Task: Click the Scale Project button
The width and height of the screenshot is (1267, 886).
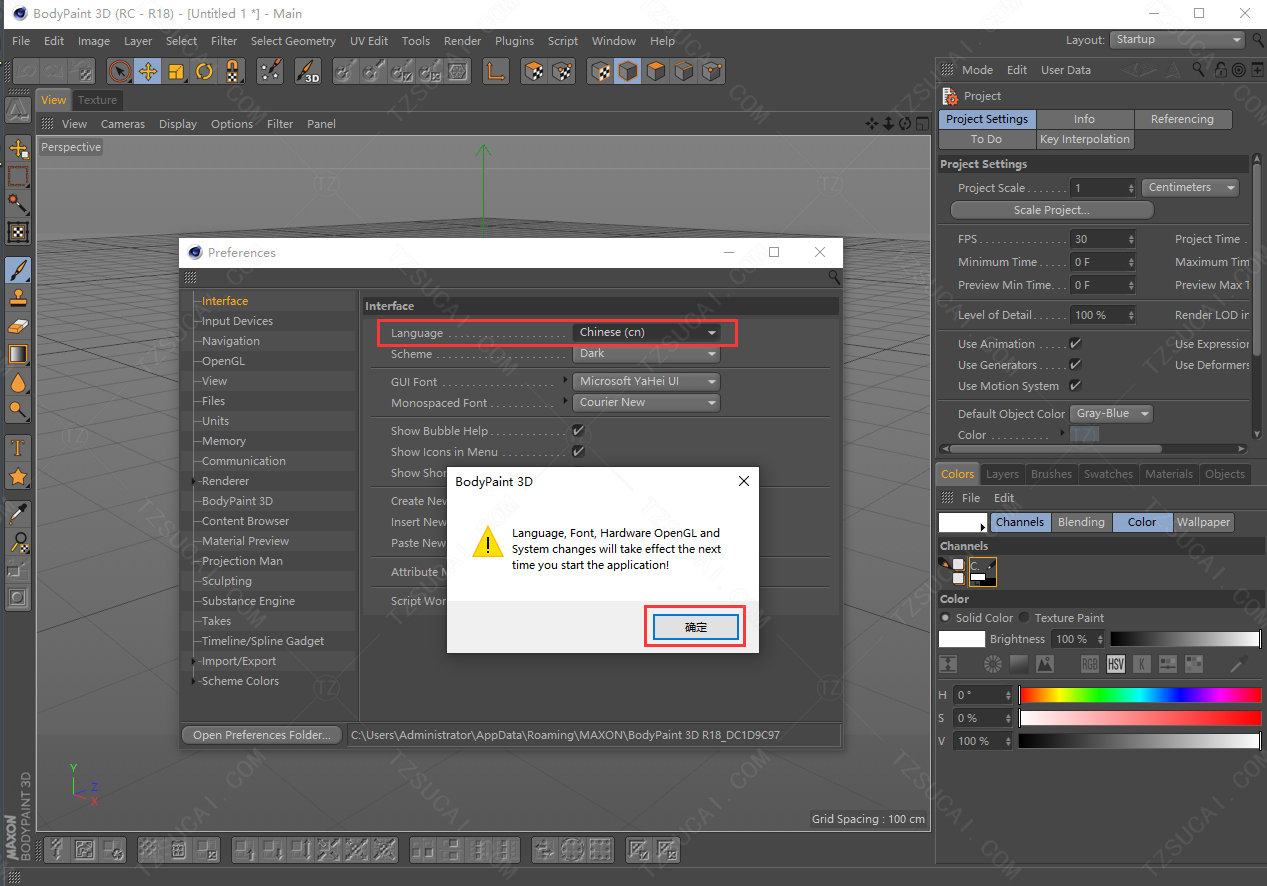Action: pyautogui.click(x=1051, y=210)
